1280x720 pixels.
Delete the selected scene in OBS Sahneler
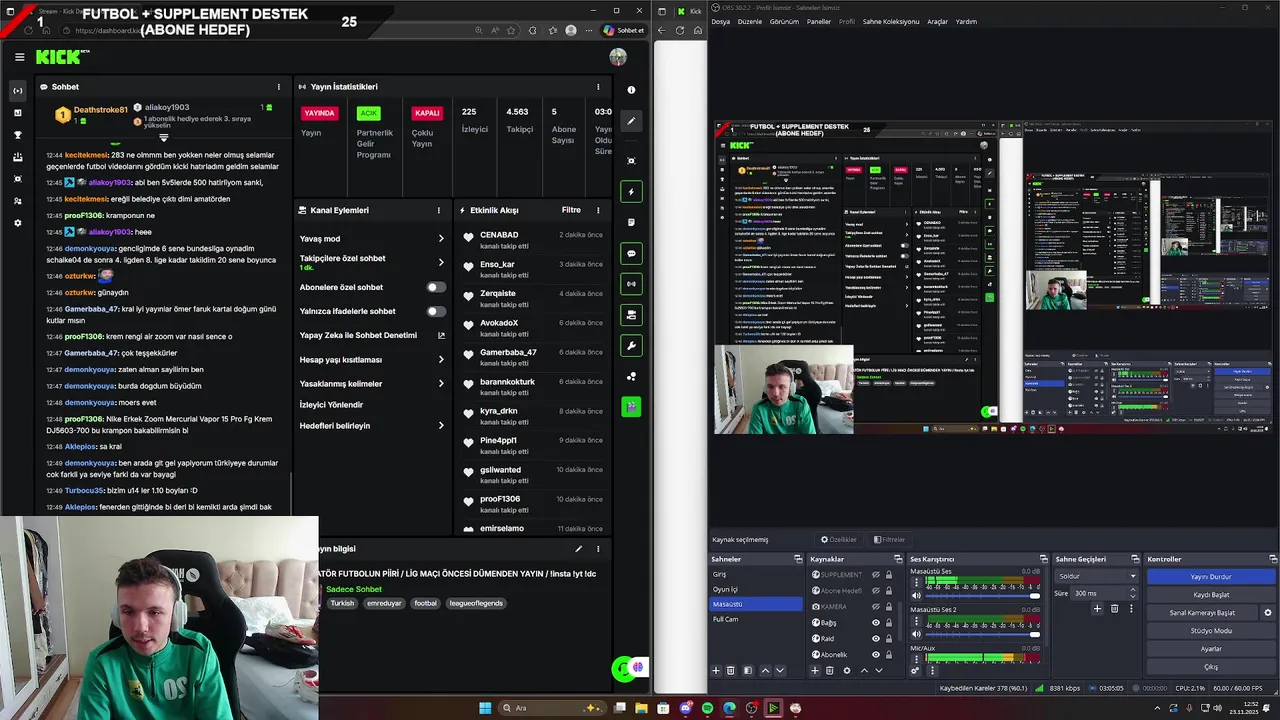[x=730, y=670]
